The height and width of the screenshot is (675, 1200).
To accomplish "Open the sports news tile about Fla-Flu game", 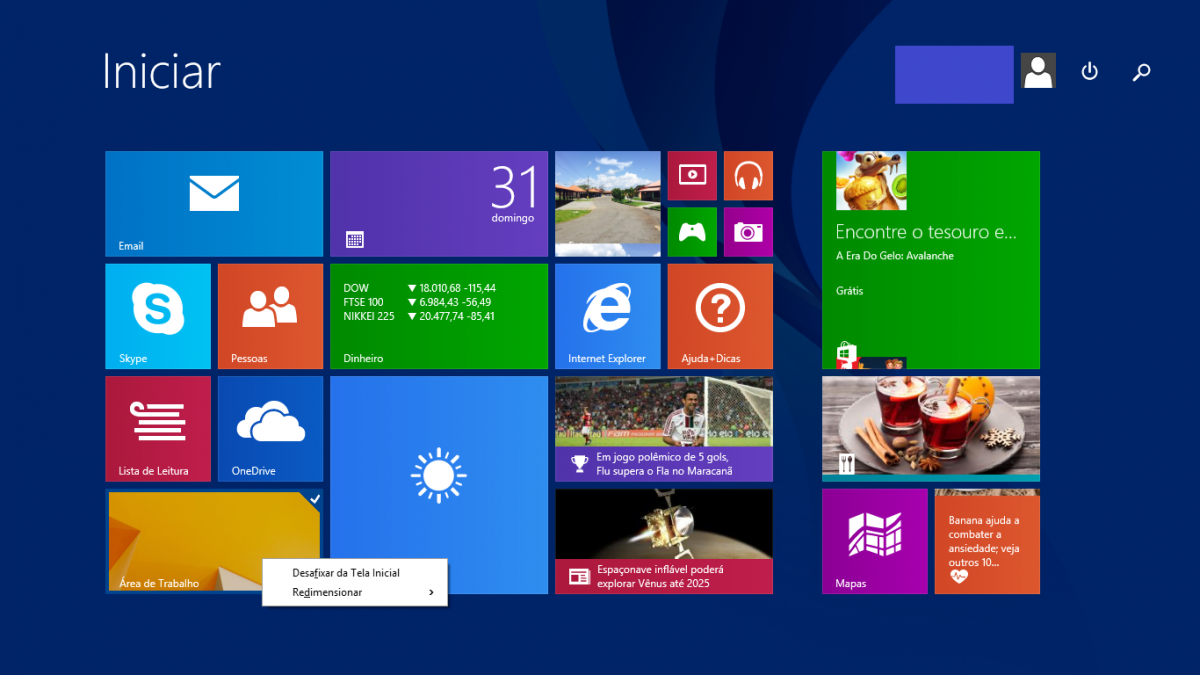I will pos(664,429).
